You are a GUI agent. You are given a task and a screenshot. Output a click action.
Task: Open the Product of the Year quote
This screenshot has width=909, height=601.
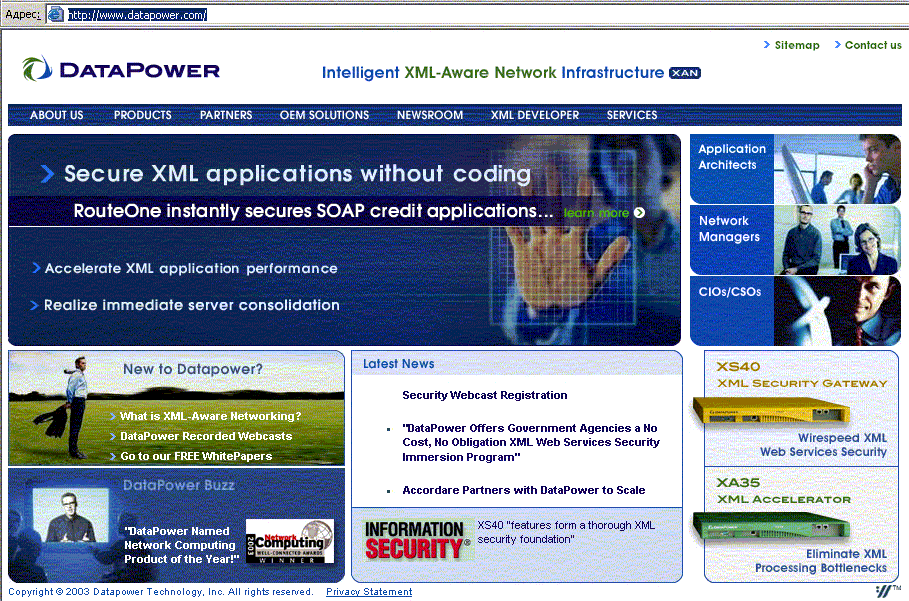[x=181, y=545]
